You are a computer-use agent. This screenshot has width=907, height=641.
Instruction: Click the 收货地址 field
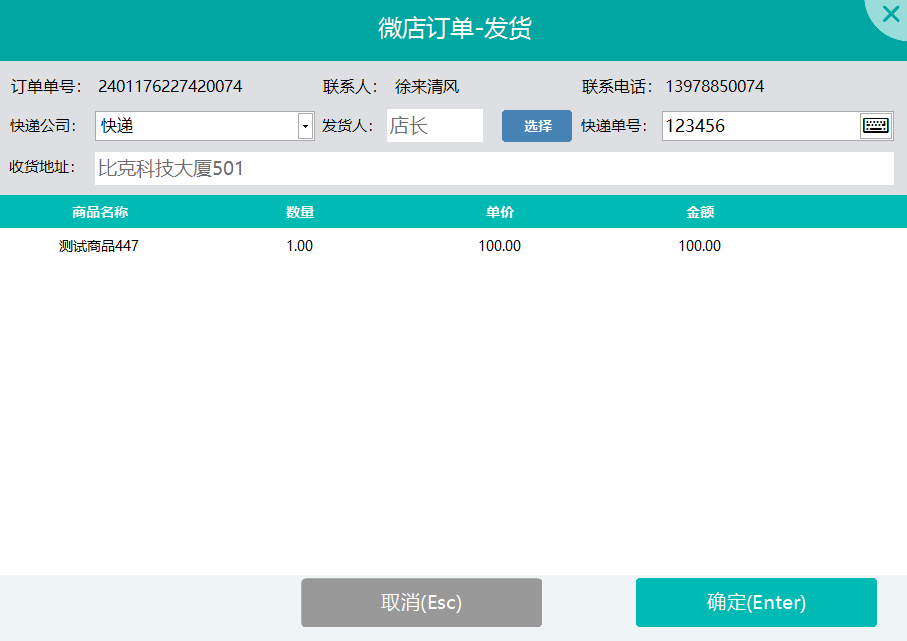[x=494, y=168]
